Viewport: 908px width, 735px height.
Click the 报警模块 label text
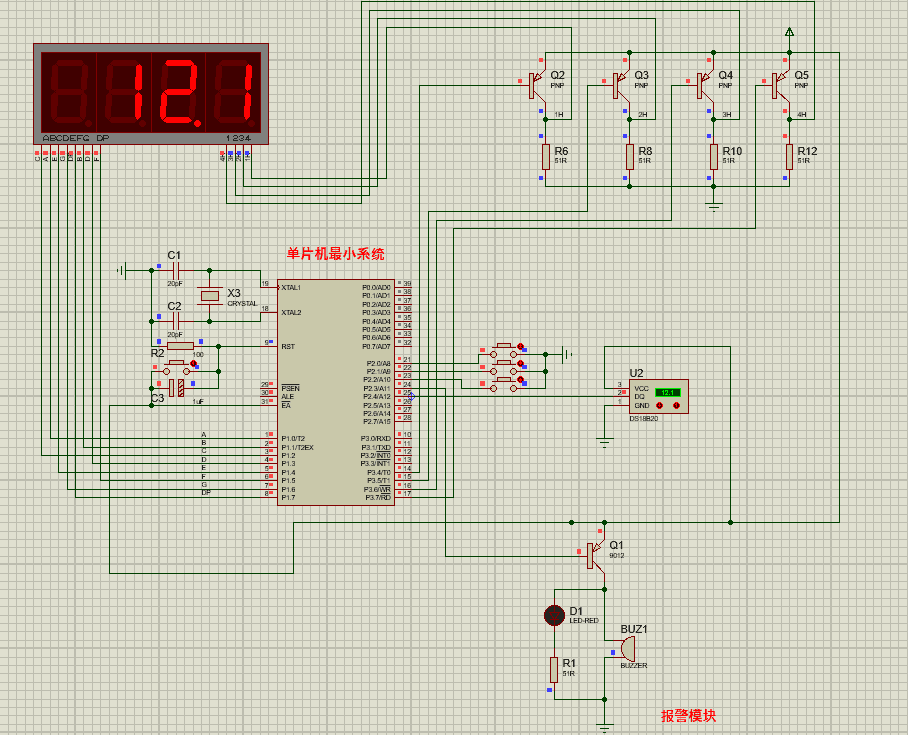[x=689, y=715]
